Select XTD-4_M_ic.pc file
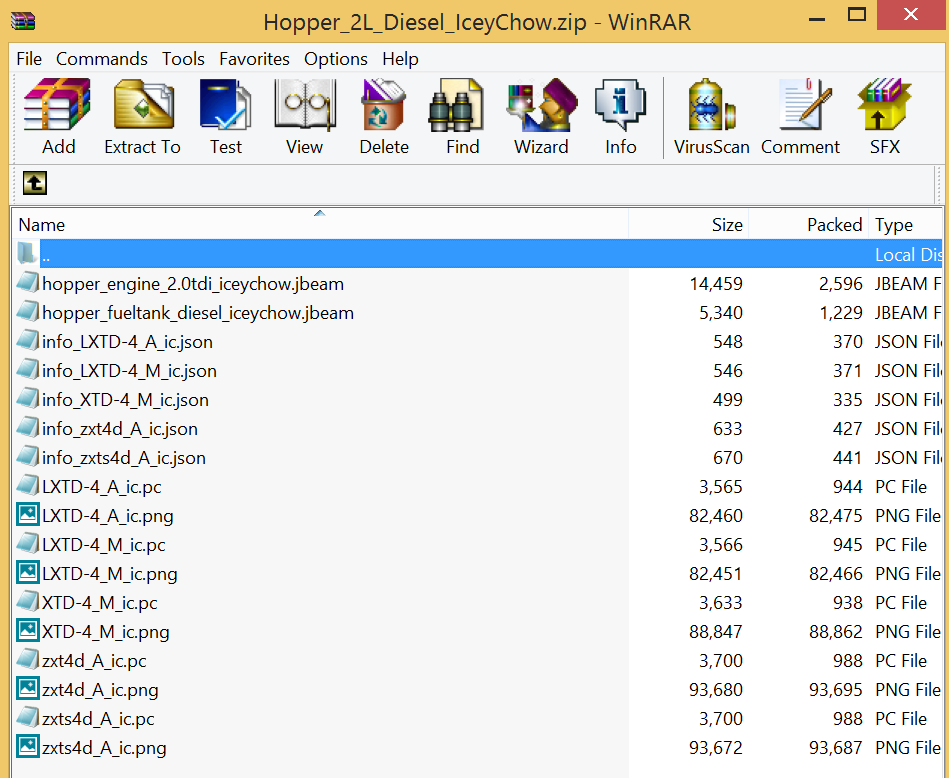 [x=100, y=602]
